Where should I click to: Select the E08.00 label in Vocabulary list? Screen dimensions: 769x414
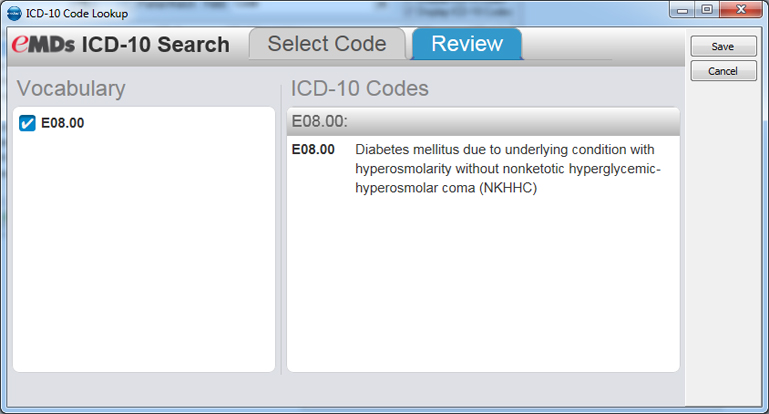[x=63, y=123]
